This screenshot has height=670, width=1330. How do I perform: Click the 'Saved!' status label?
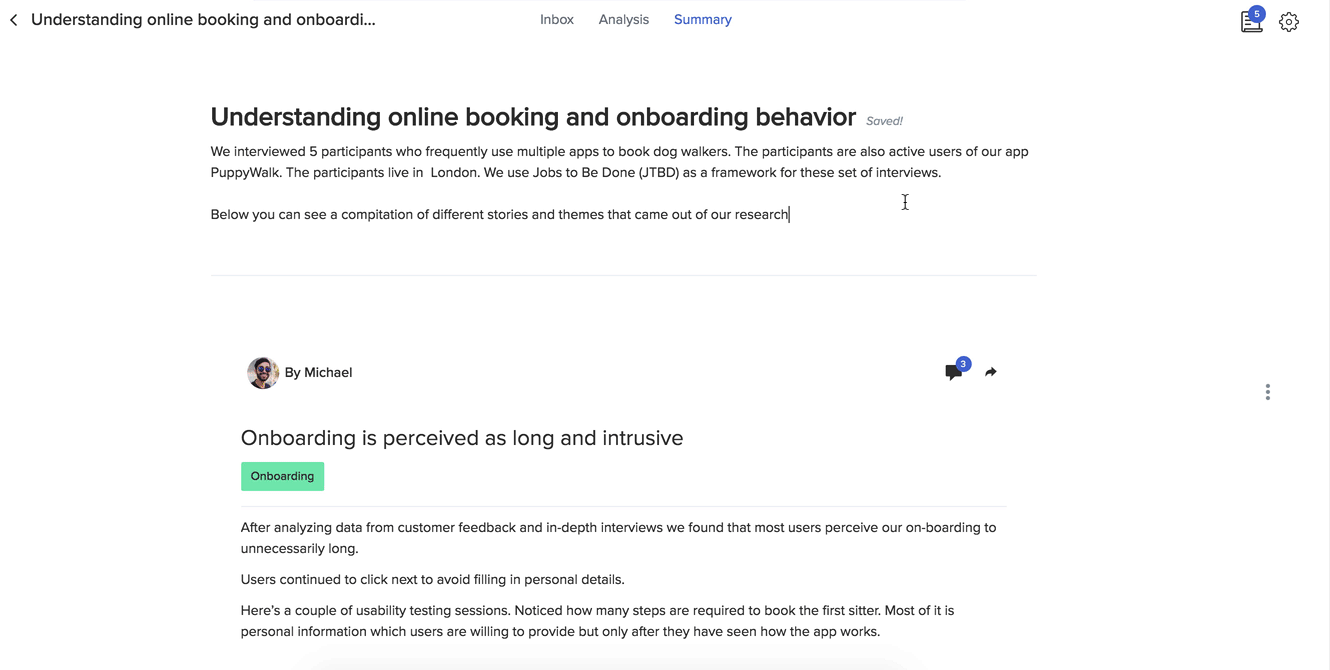[884, 121]
